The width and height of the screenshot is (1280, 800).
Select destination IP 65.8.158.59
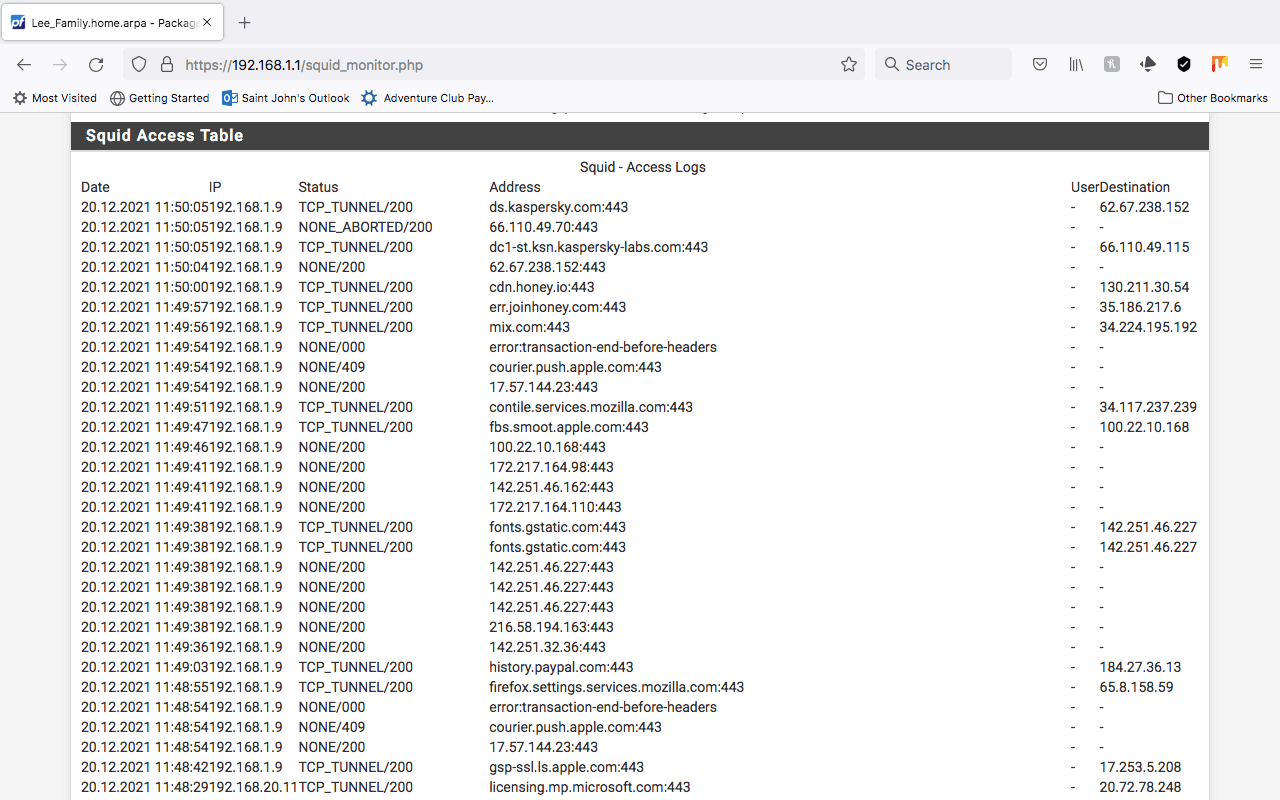[1137, 687]
